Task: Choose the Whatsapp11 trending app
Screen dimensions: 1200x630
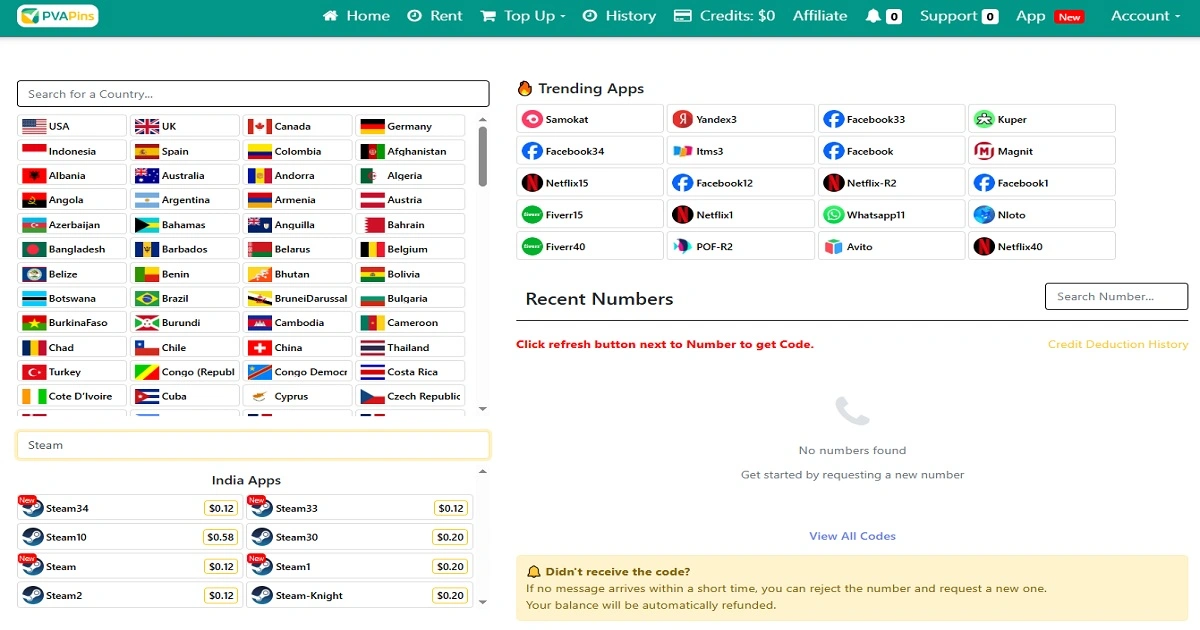Action: (891, 215)
